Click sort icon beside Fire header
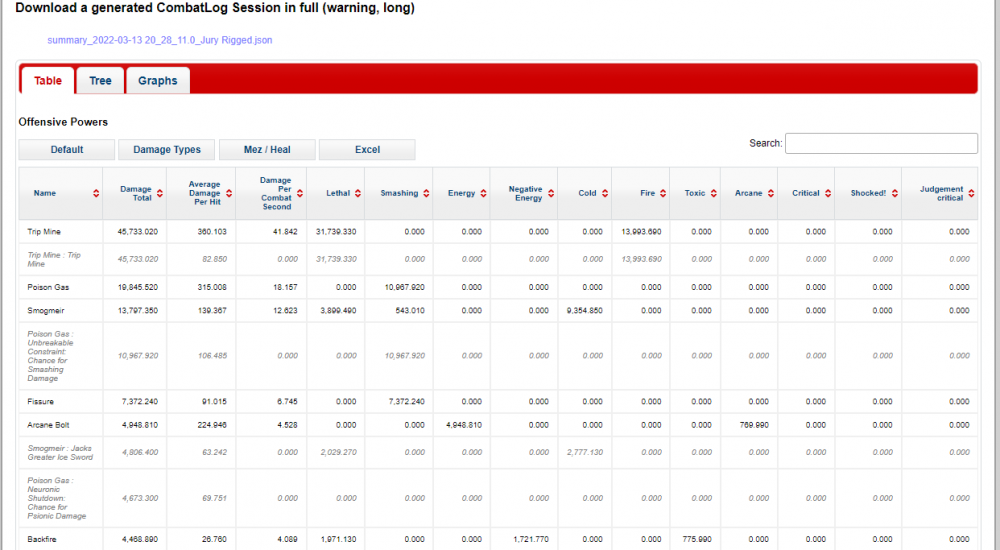Viewport: 1000px width, 550px height. (x=663, y=194)
